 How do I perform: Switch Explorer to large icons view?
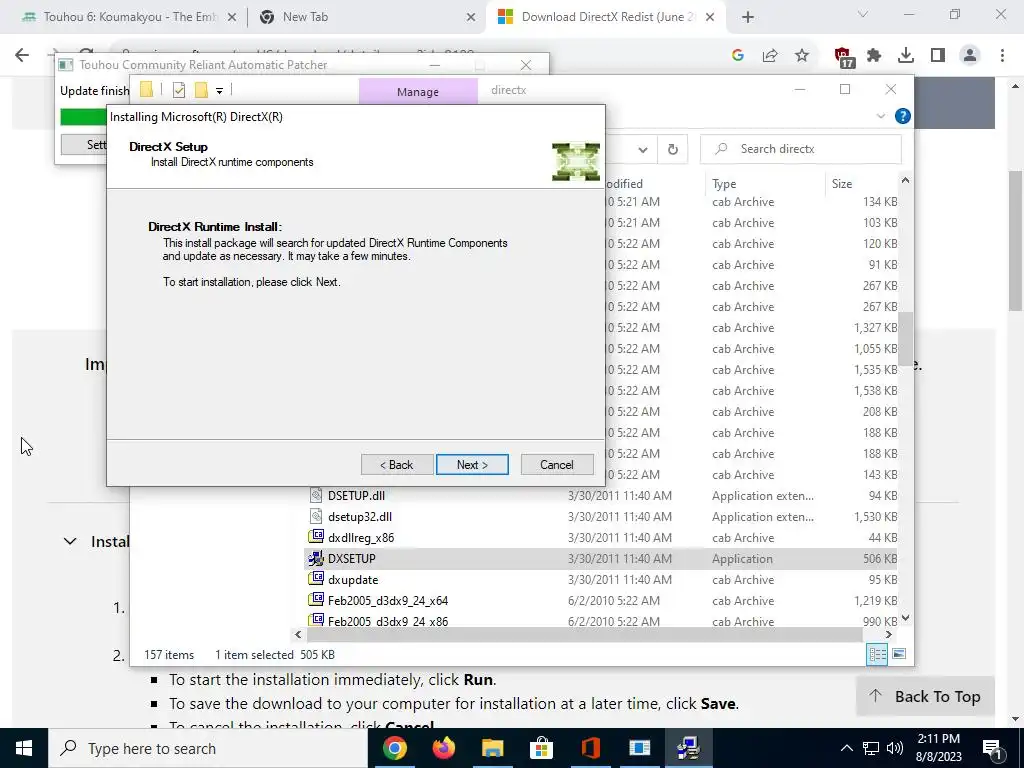click(899, 654)
